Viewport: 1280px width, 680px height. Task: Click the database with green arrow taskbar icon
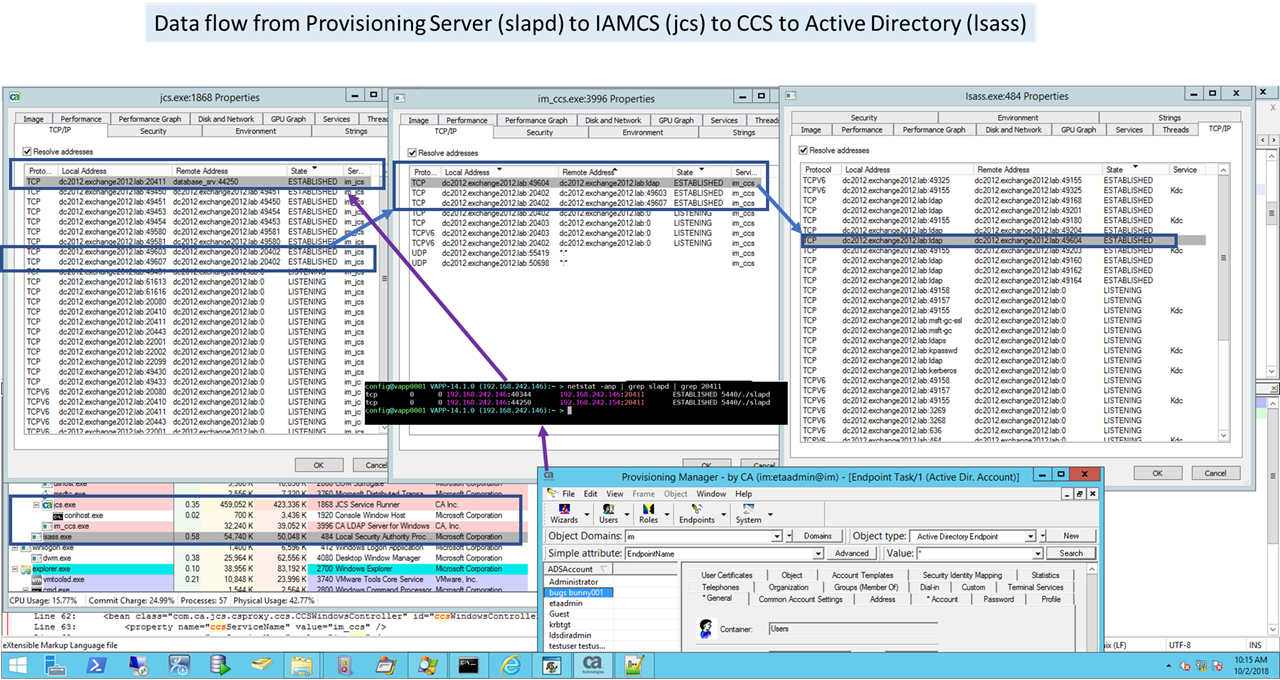click(220, 664)
